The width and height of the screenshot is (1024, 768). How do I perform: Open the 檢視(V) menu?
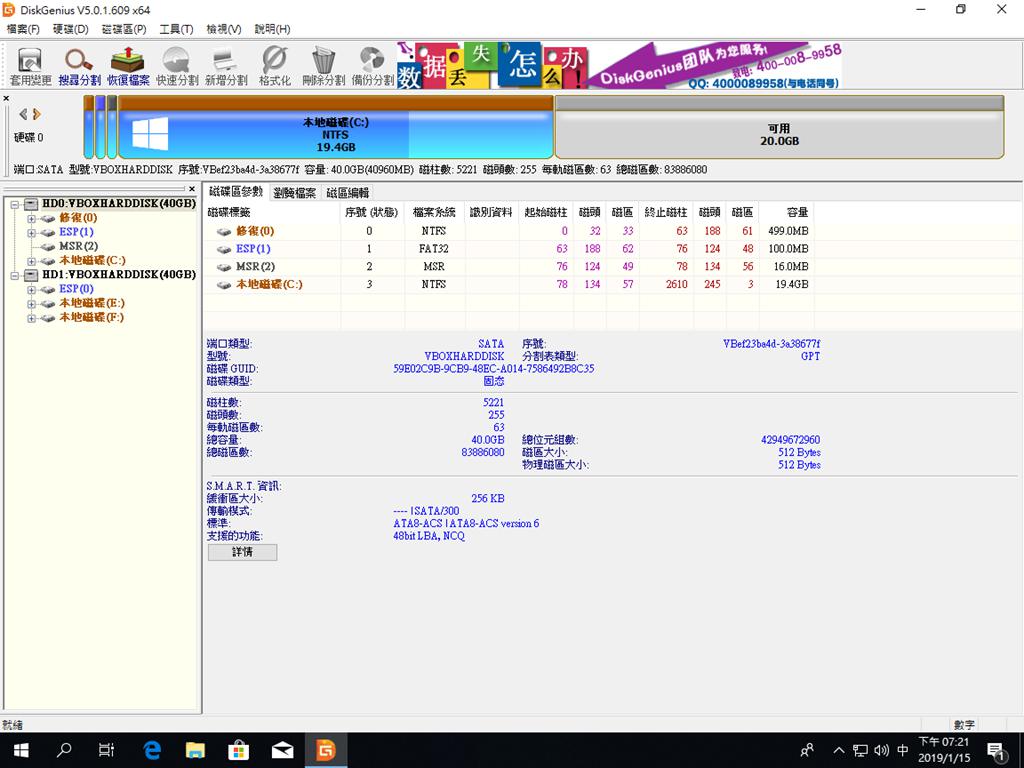tap(224, 29)
